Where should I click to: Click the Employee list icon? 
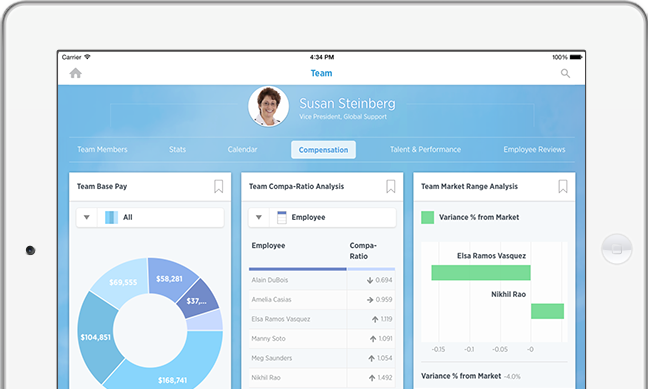click(x=282, y=217)
